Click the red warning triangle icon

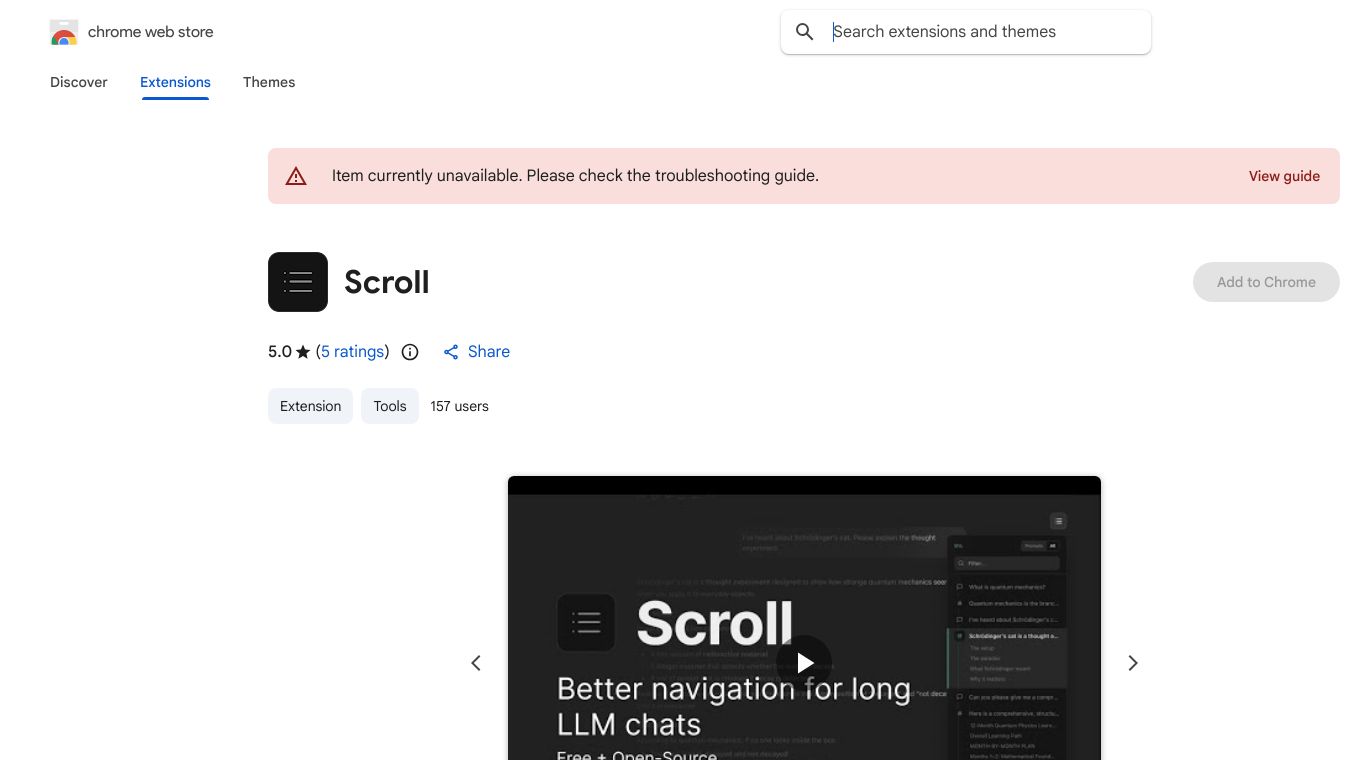click(296, 176)
